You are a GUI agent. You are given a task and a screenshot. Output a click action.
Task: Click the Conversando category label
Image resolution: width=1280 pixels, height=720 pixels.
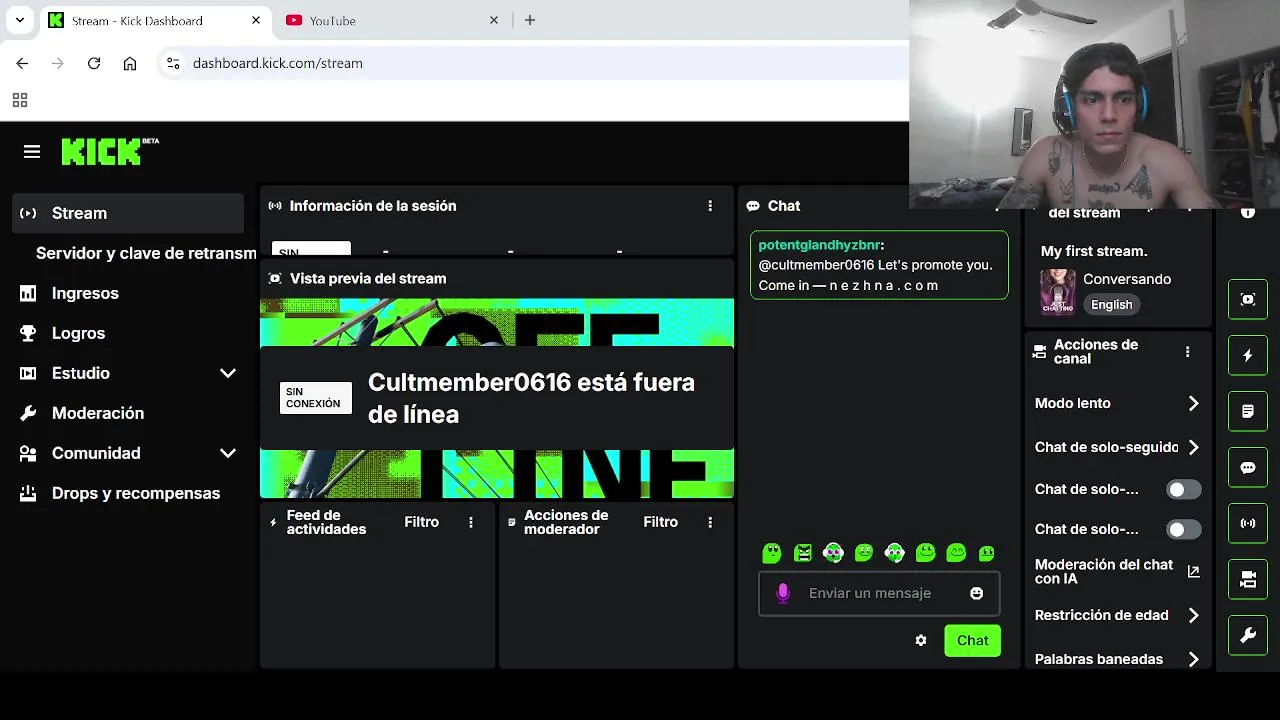[x=1127, y=279]
